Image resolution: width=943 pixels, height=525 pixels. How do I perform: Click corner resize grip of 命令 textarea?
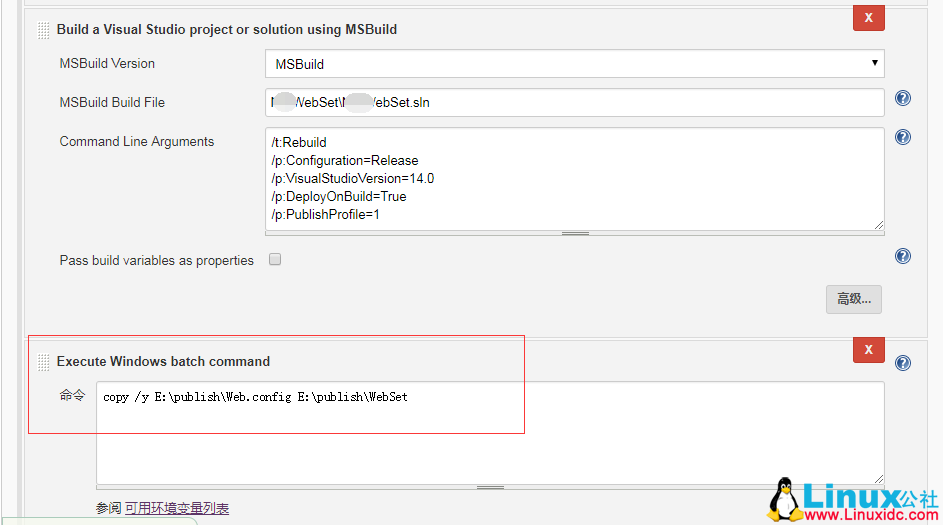click(x=879, y=479)
